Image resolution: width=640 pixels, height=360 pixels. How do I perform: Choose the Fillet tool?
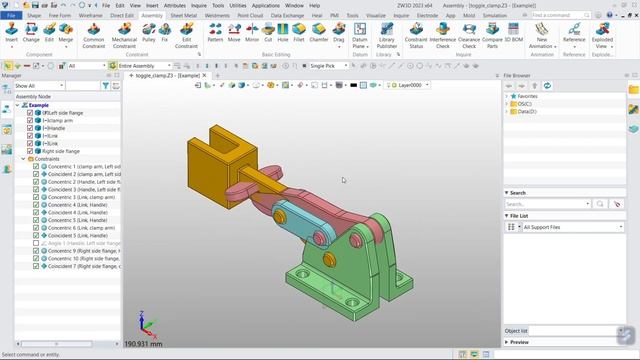pyautogui.click(x=299, y=33)
